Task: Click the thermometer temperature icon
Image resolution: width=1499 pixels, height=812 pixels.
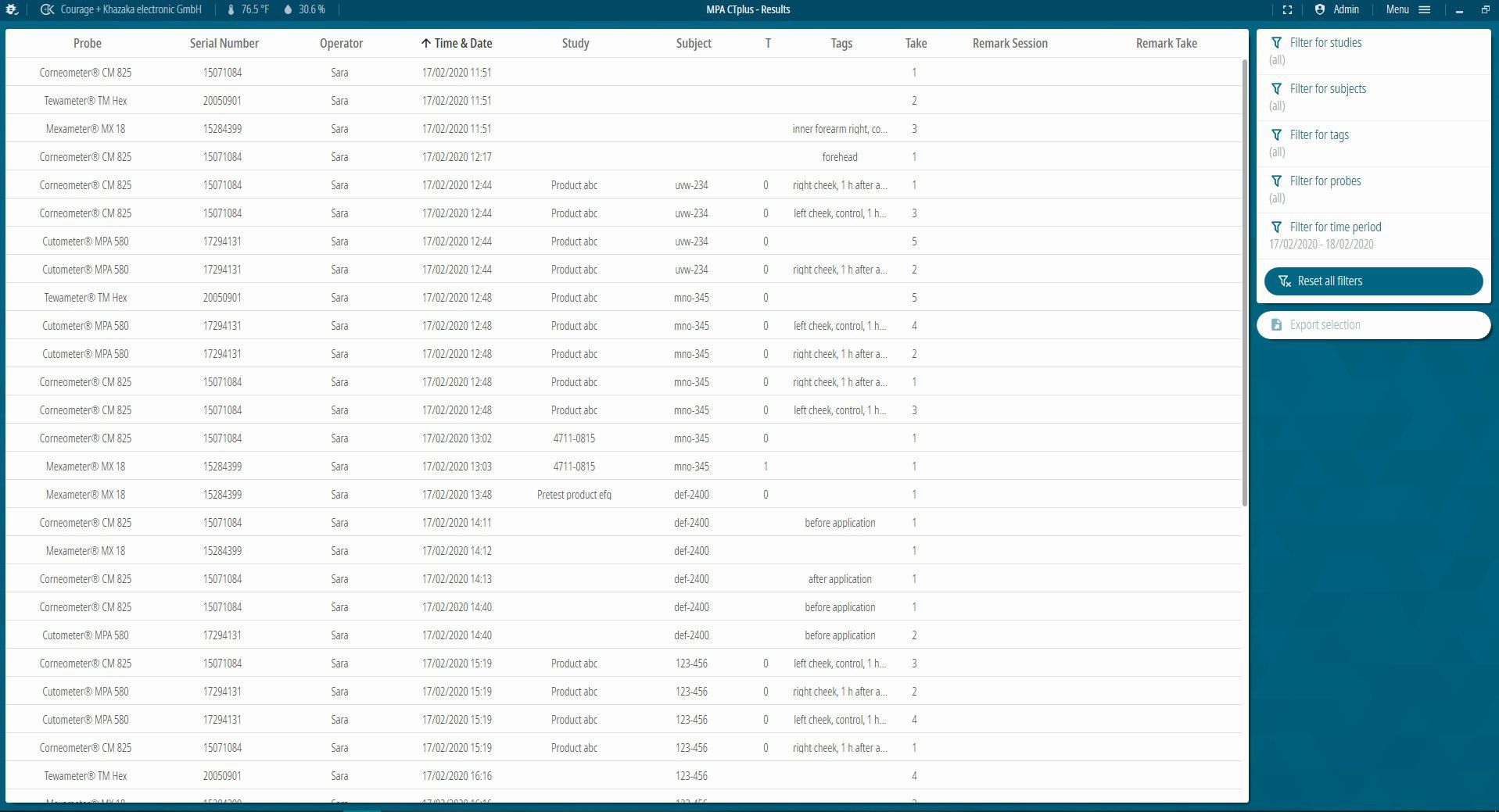Action: tap(231, 9)
